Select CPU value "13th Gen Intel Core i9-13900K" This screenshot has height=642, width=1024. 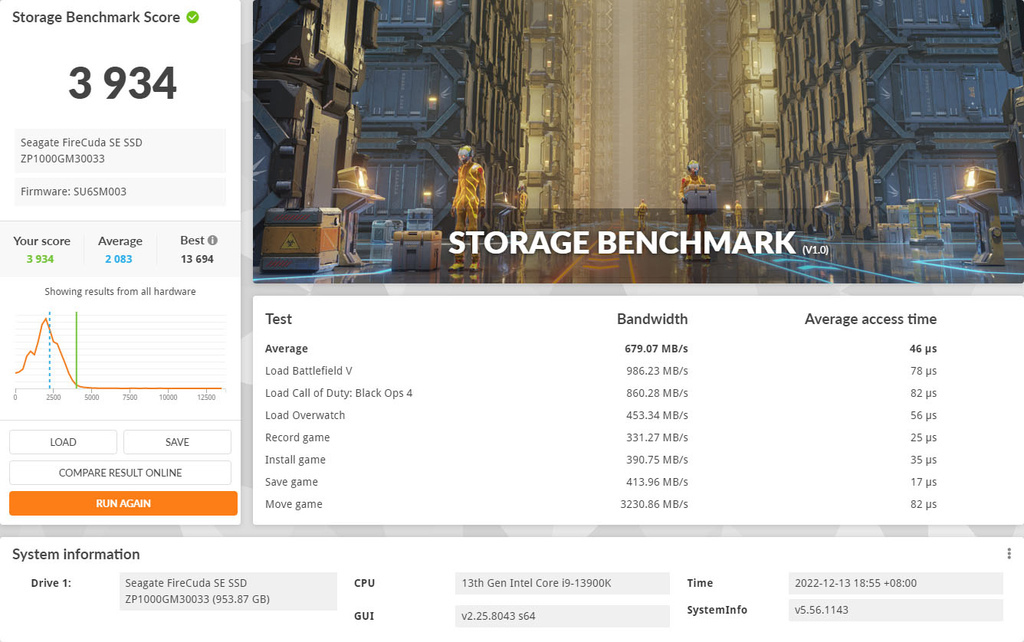(x=562, y=583)
